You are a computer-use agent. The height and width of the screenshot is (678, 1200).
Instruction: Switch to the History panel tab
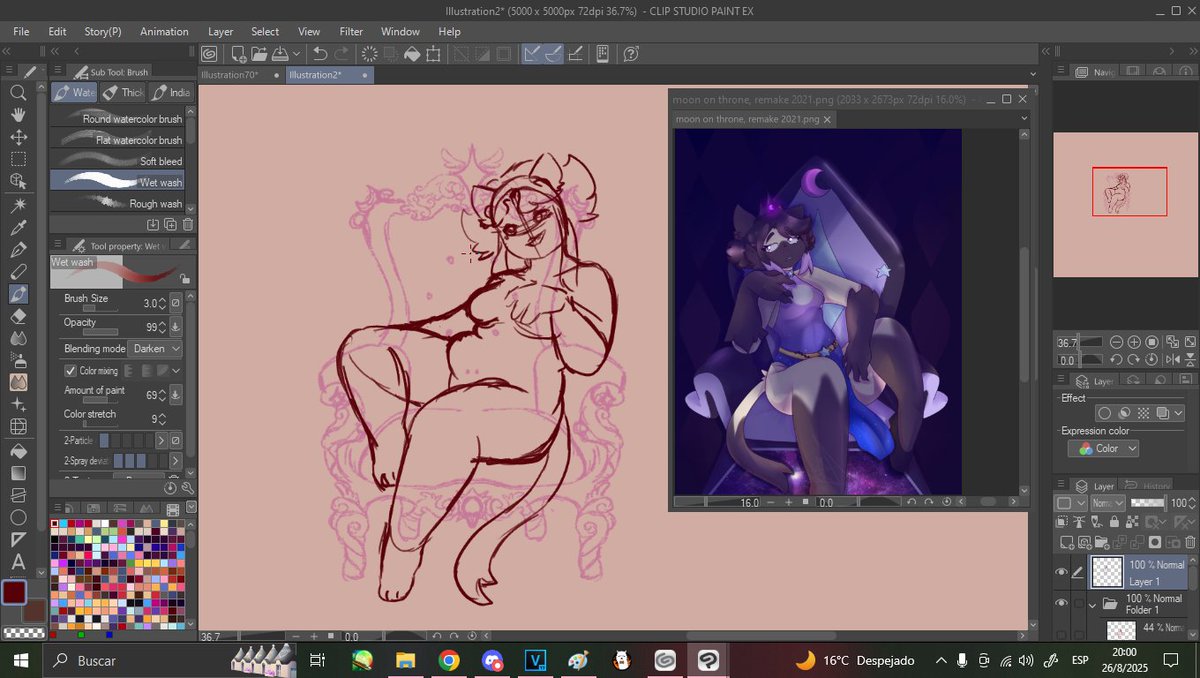coord(1150,485)
